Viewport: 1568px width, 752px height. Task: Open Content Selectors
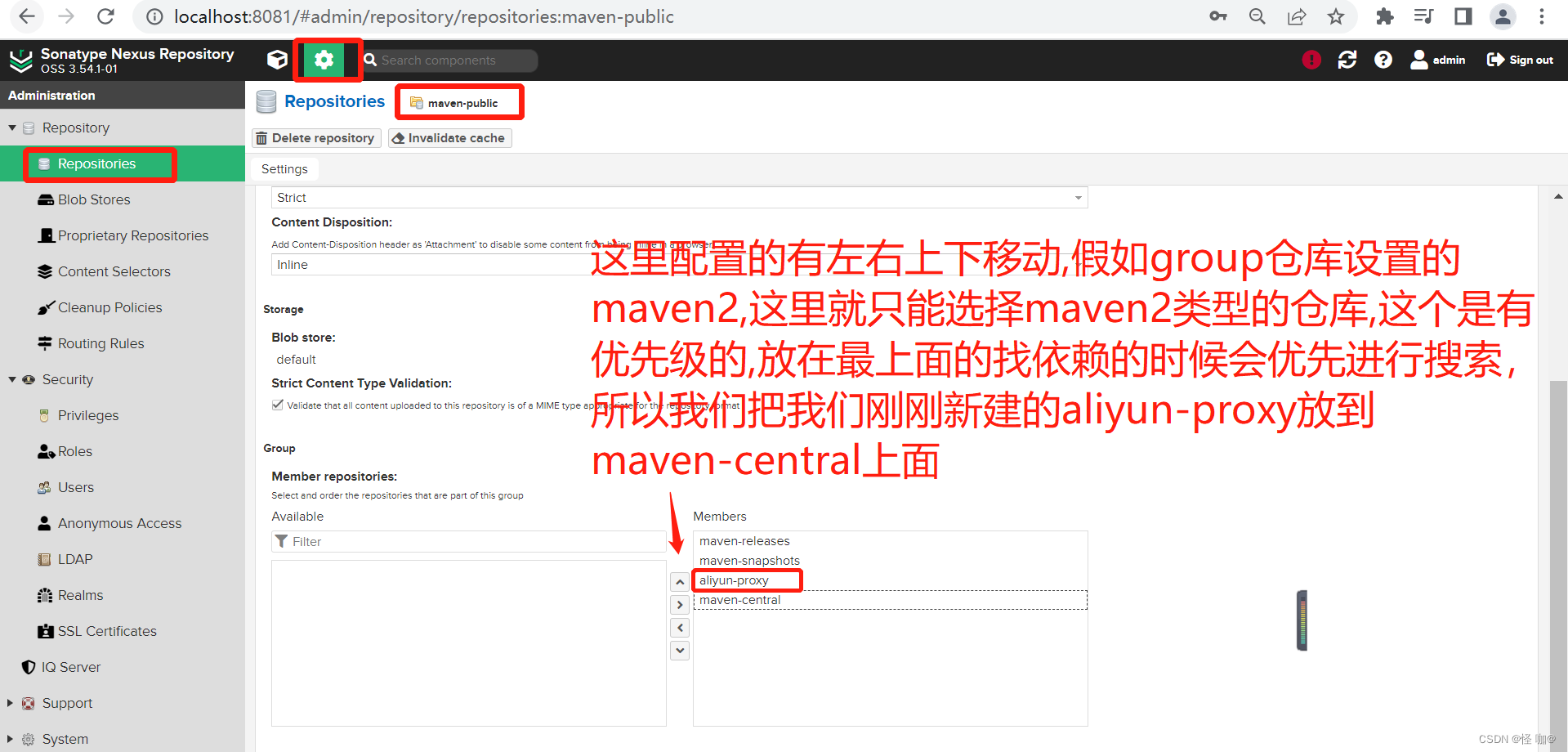click(x=123, y=271)
